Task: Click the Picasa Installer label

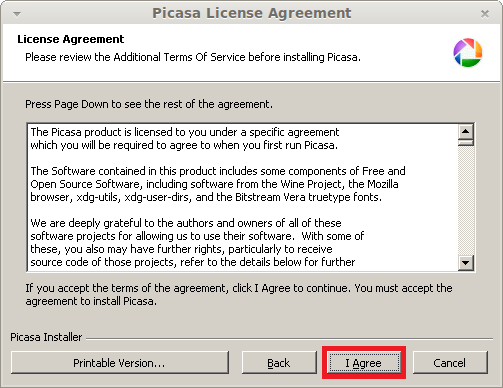Action: 46,337
